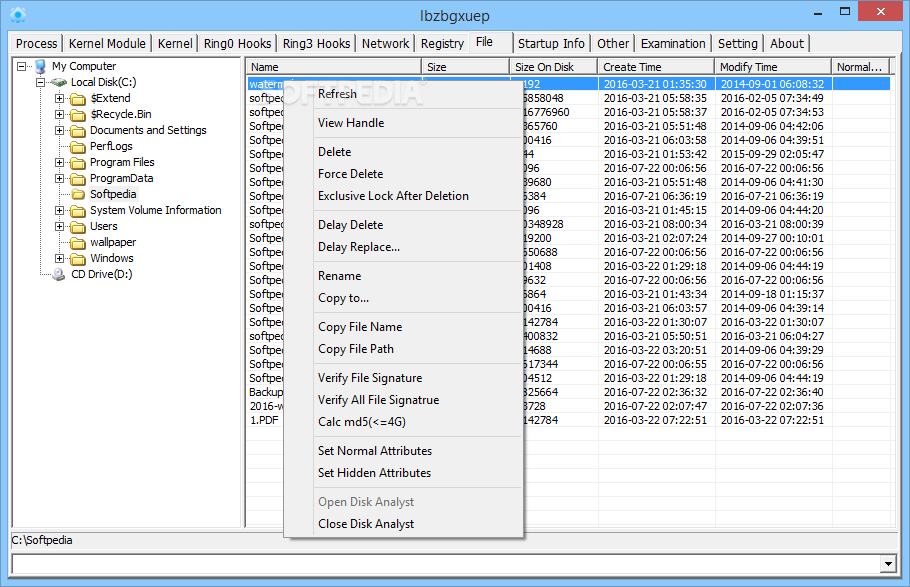Expand the $Recycle.Bin folder node
The height and width of the screenshot is (587, 910).
tap(60, 114)
